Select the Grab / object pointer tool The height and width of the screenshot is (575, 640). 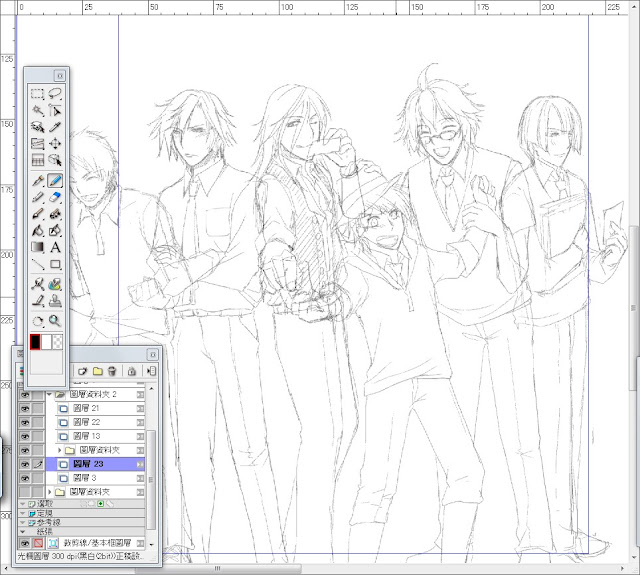[55, 160]
